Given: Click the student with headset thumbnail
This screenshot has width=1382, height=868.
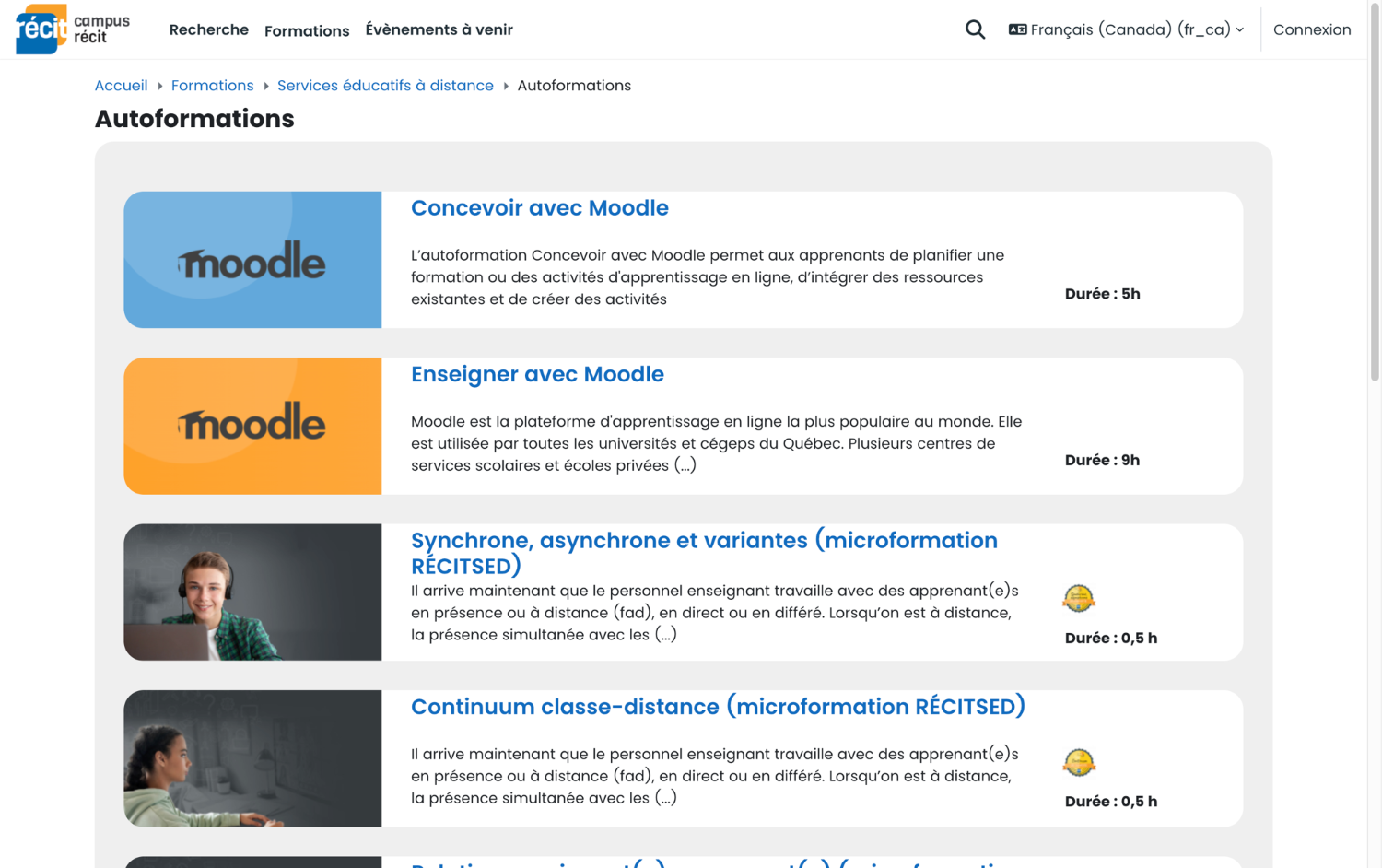Looking at the screenshot, I should (252, 592).
